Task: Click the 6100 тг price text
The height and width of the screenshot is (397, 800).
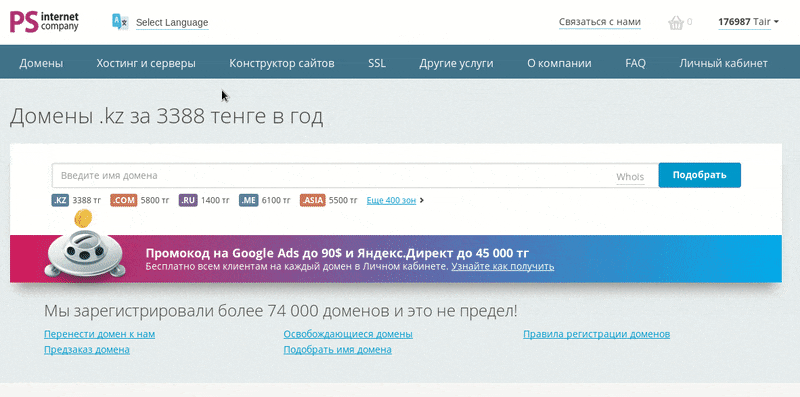Action: tap(276, 200)
